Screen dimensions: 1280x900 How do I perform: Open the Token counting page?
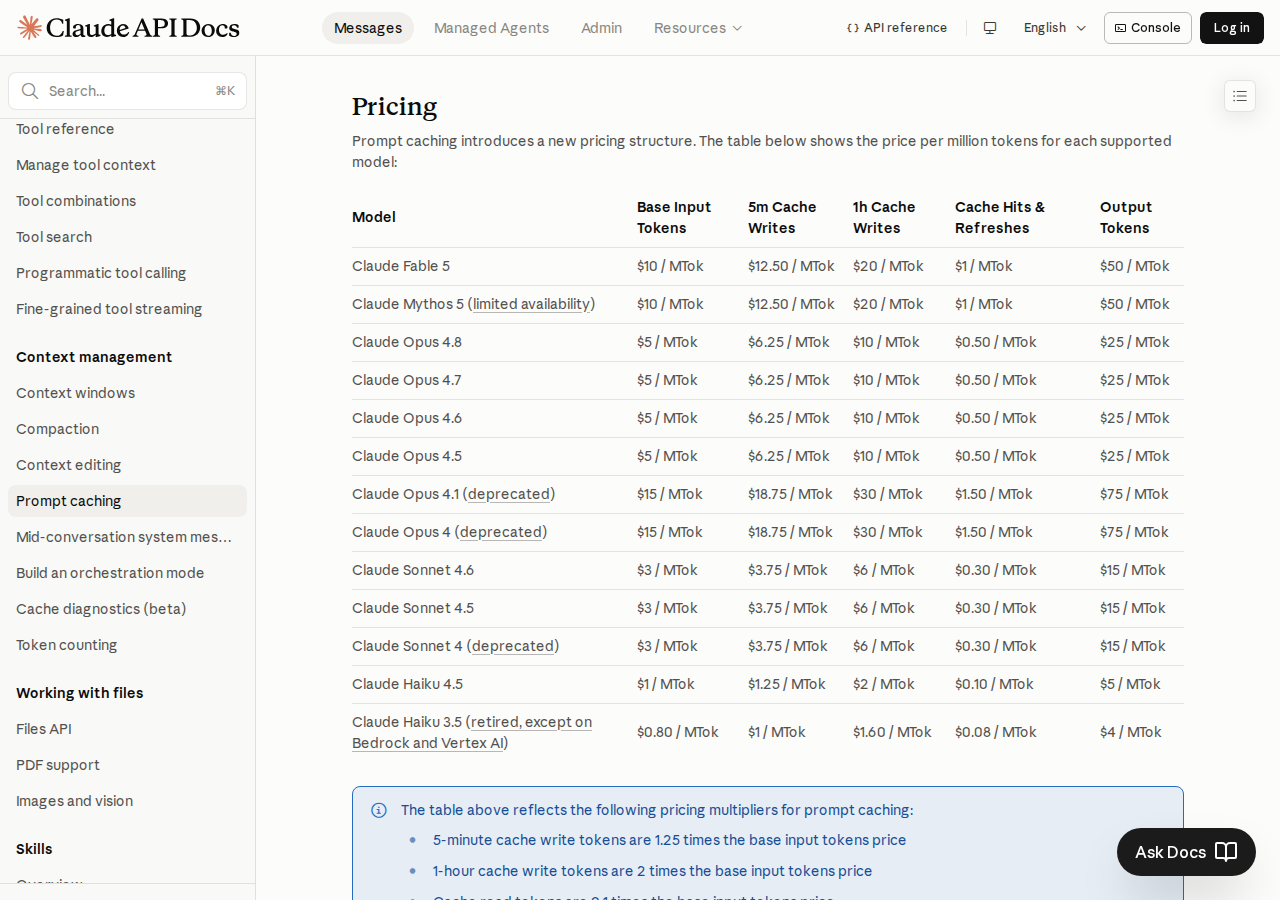(x=127, y=645)
